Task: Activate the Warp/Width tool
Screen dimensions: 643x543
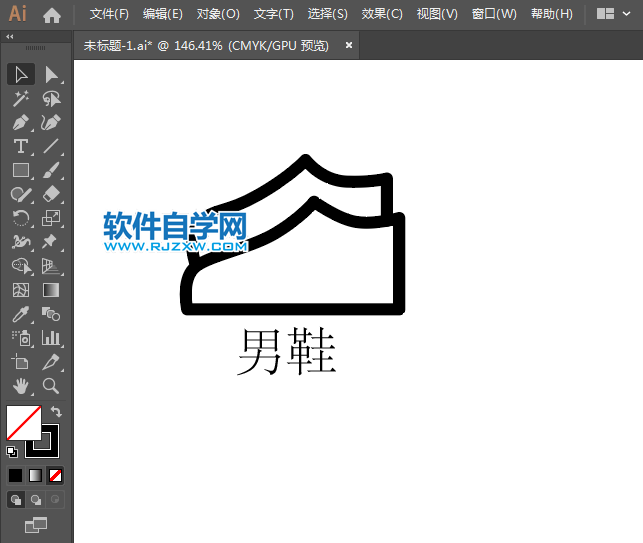Action: 21,242
